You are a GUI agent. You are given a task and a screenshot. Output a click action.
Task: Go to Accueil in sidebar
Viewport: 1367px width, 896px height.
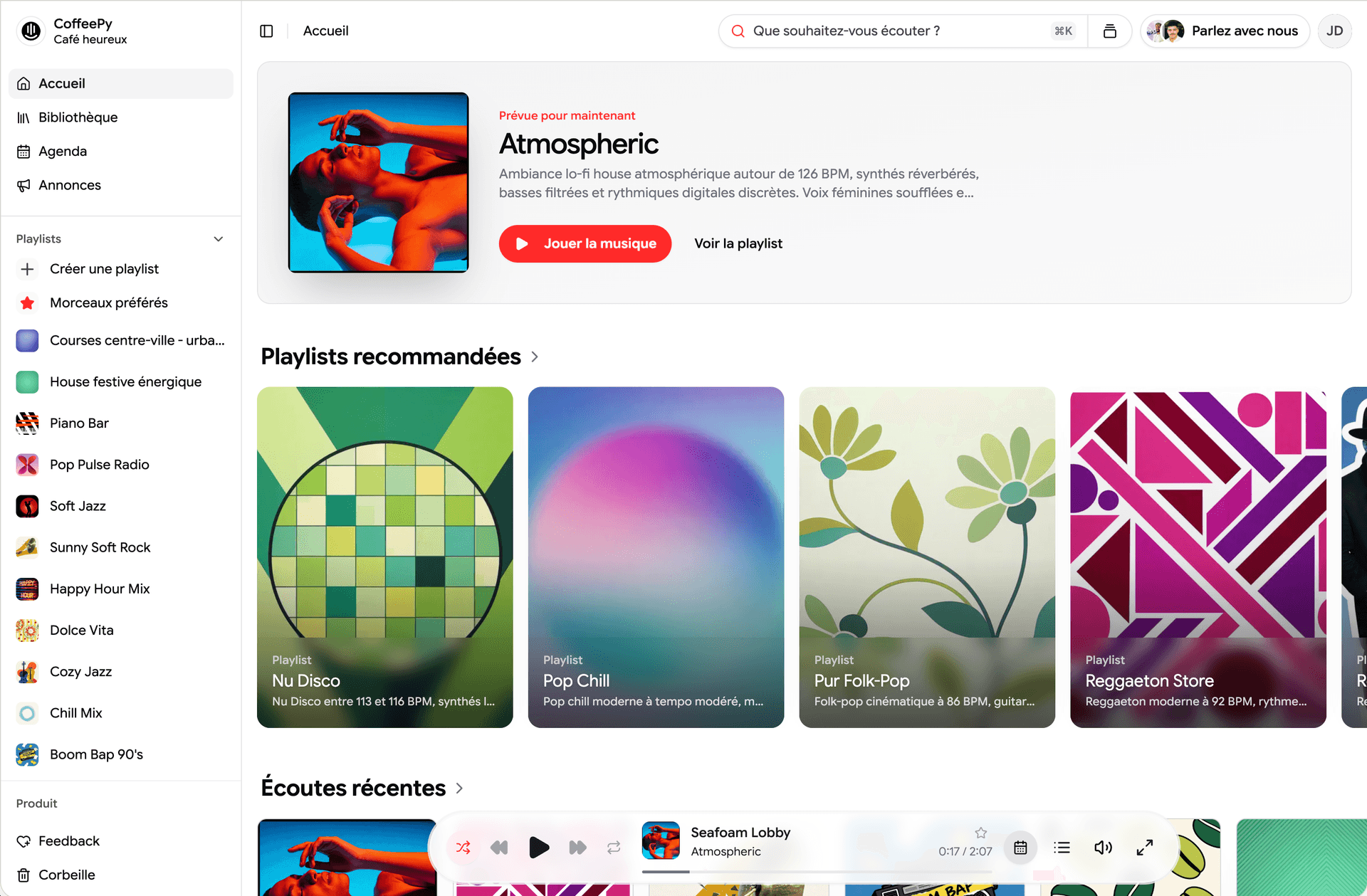pos(121,84)
